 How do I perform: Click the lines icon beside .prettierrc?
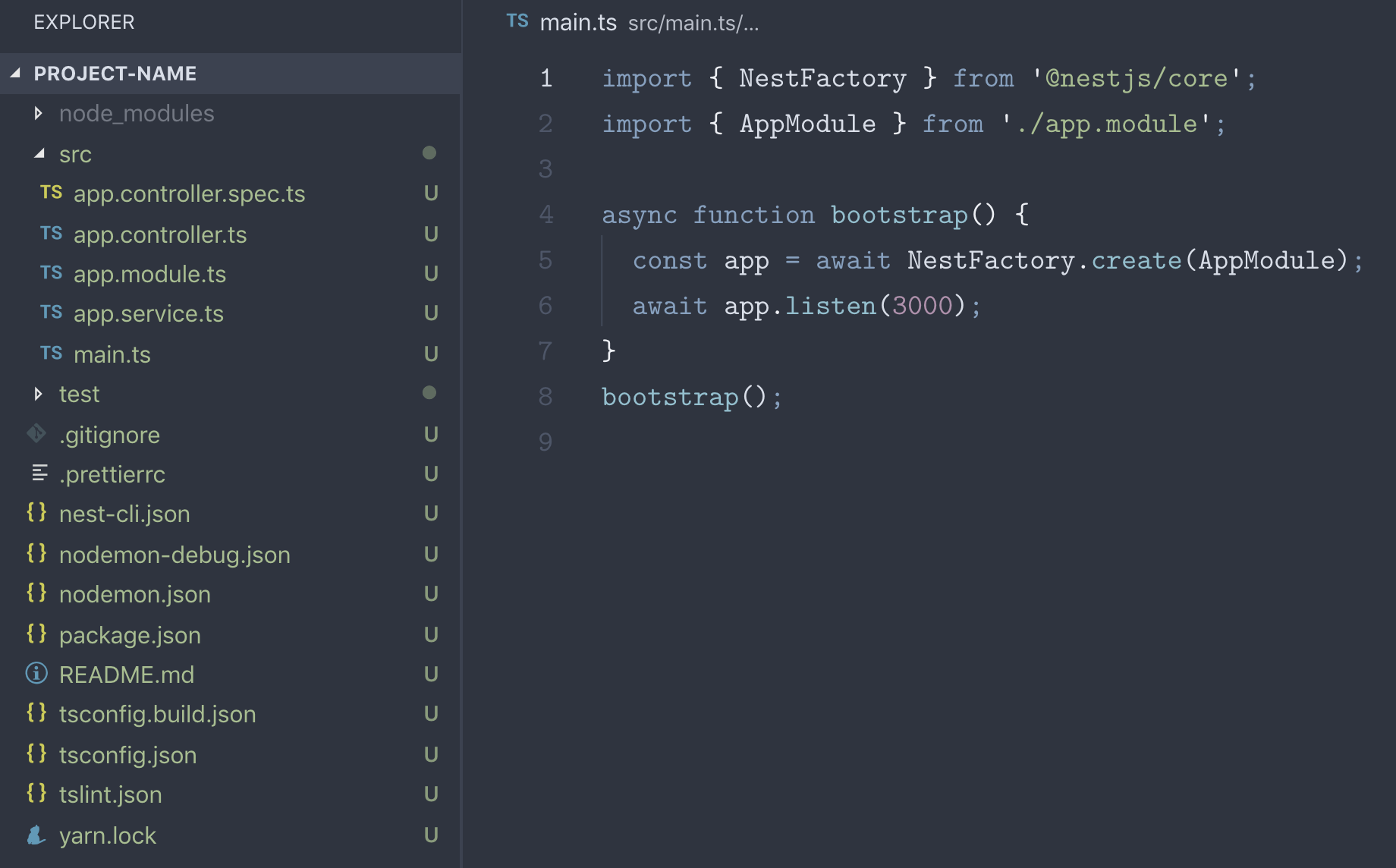[39, 473]
